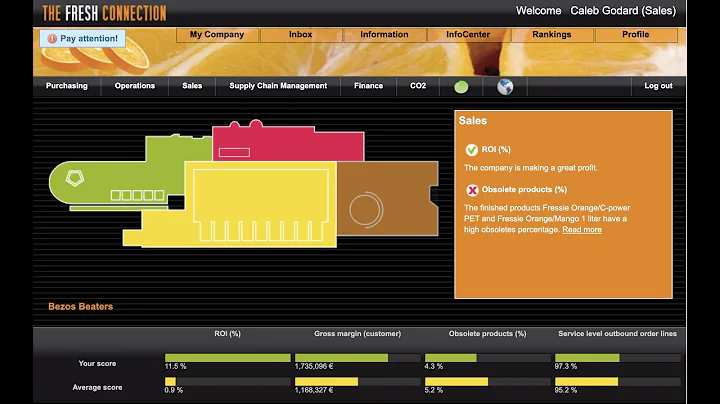The width and height of the screenshot is (720, 404).
Task: Open the Profile tab
Action: coord(636,35)
